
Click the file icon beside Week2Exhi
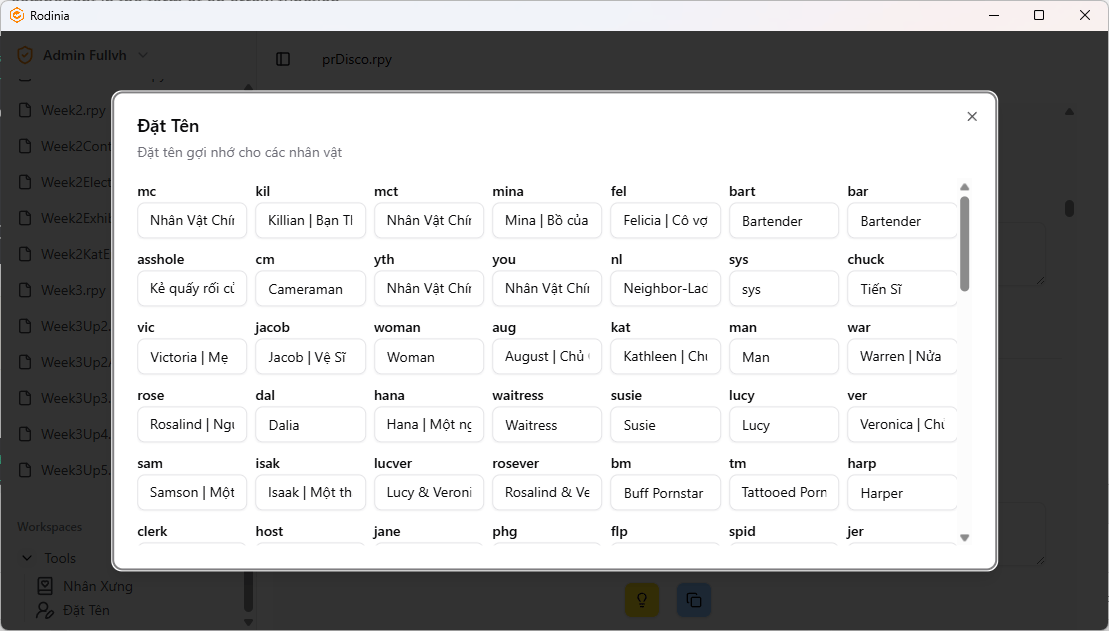tap(25, 218)
